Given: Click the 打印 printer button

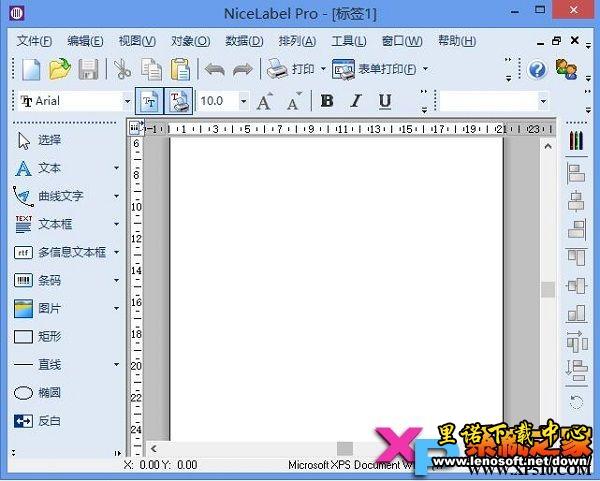Looking at the screenshot, I should click(291, 69).
